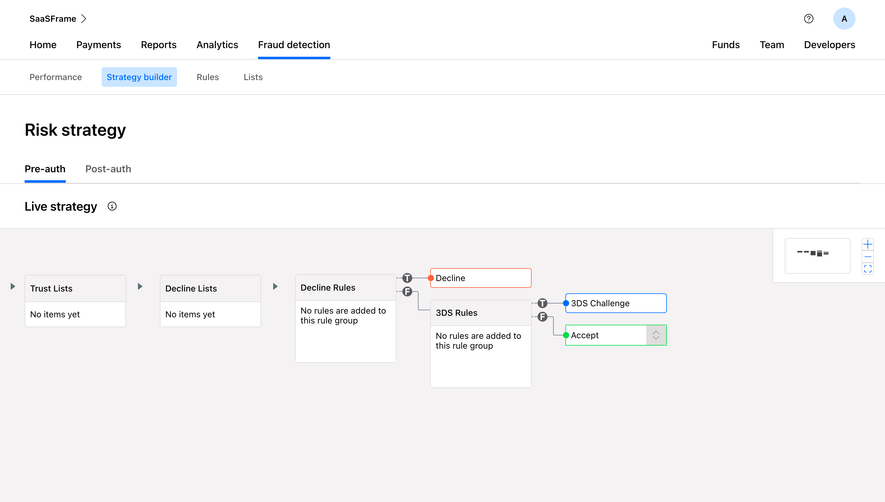Open the user avatar labeled A
This screenshot has height=502, width=885.
(x=844, y=19)
